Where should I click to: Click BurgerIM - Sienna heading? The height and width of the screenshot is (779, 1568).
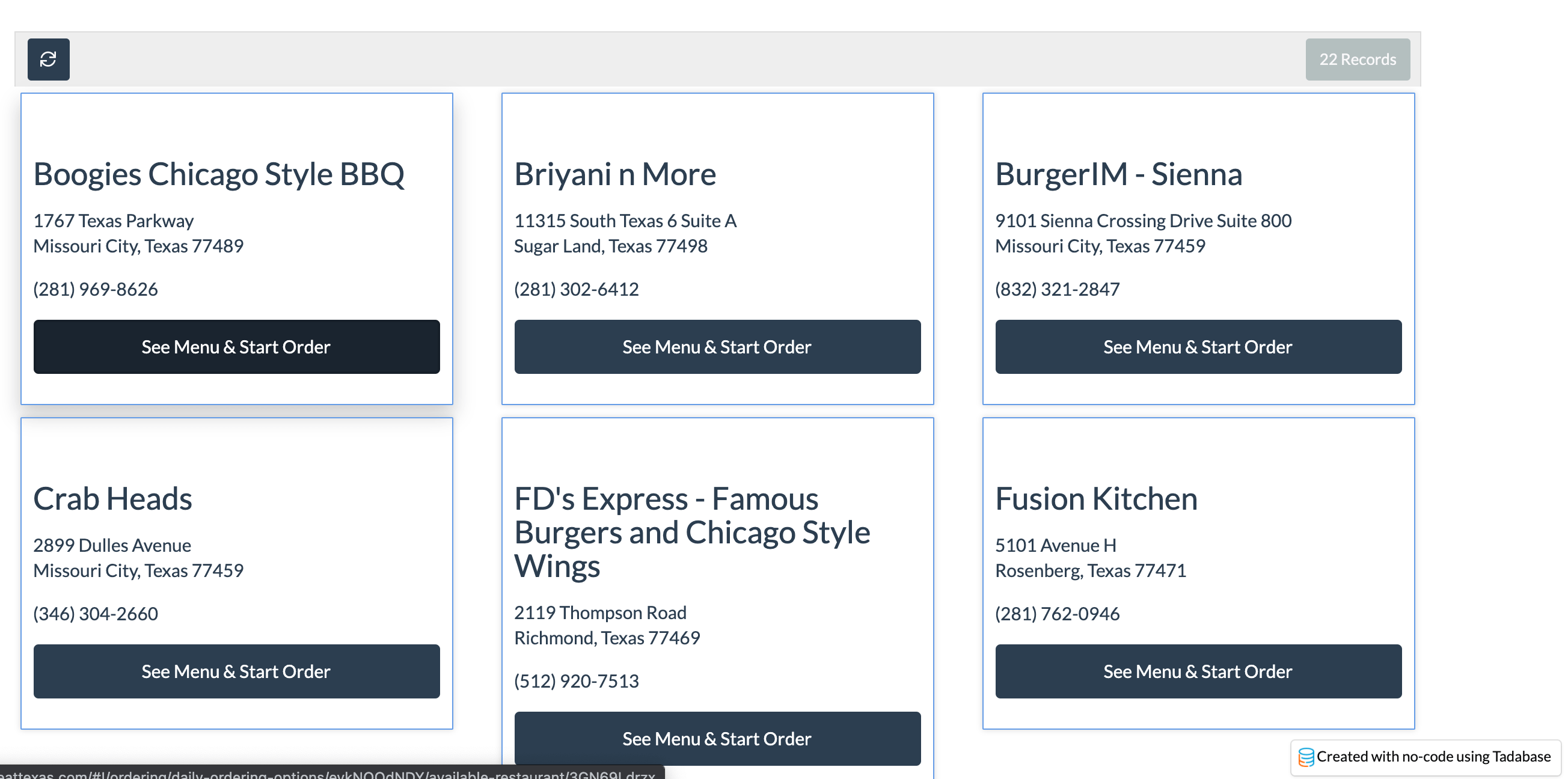tap(1118, 174)
